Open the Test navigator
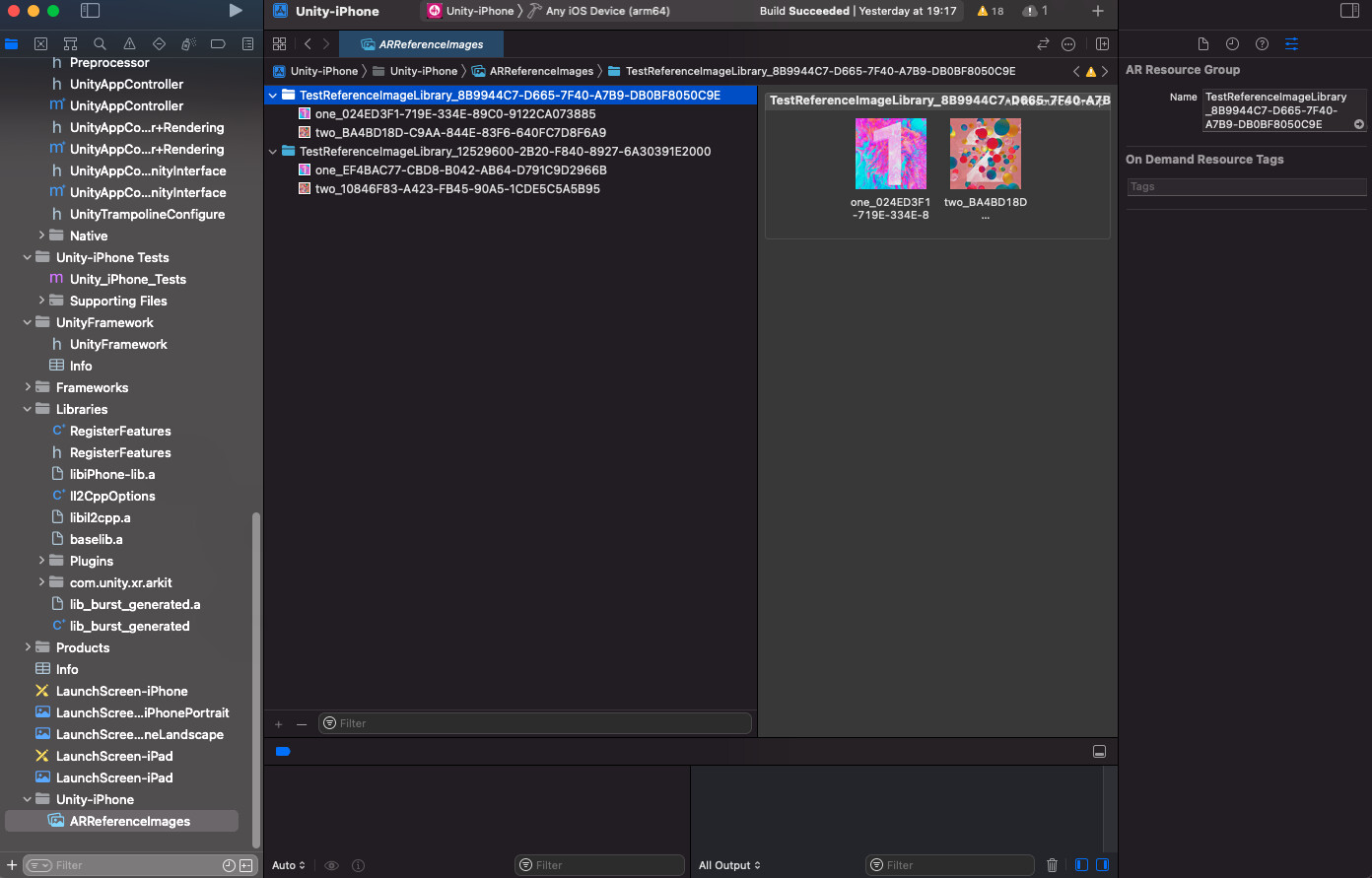Image resolution: width=1372 pixels, height=878 pixels. pos(158,43)
